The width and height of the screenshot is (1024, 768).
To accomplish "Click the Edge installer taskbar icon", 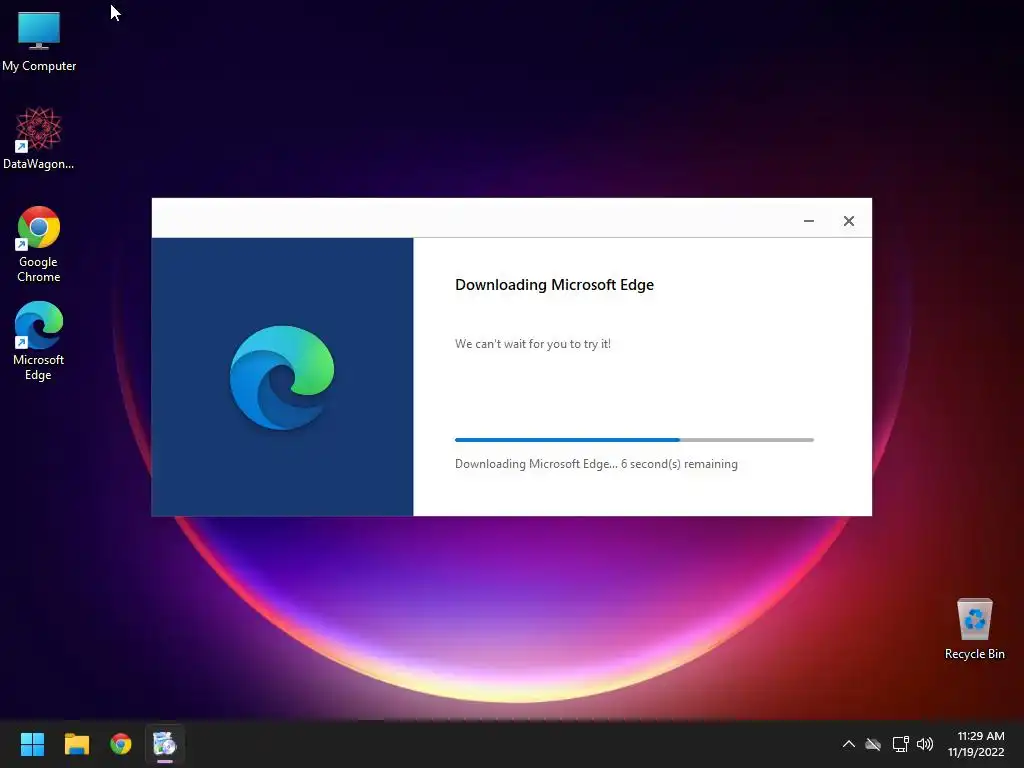I will tap(165, 744).
